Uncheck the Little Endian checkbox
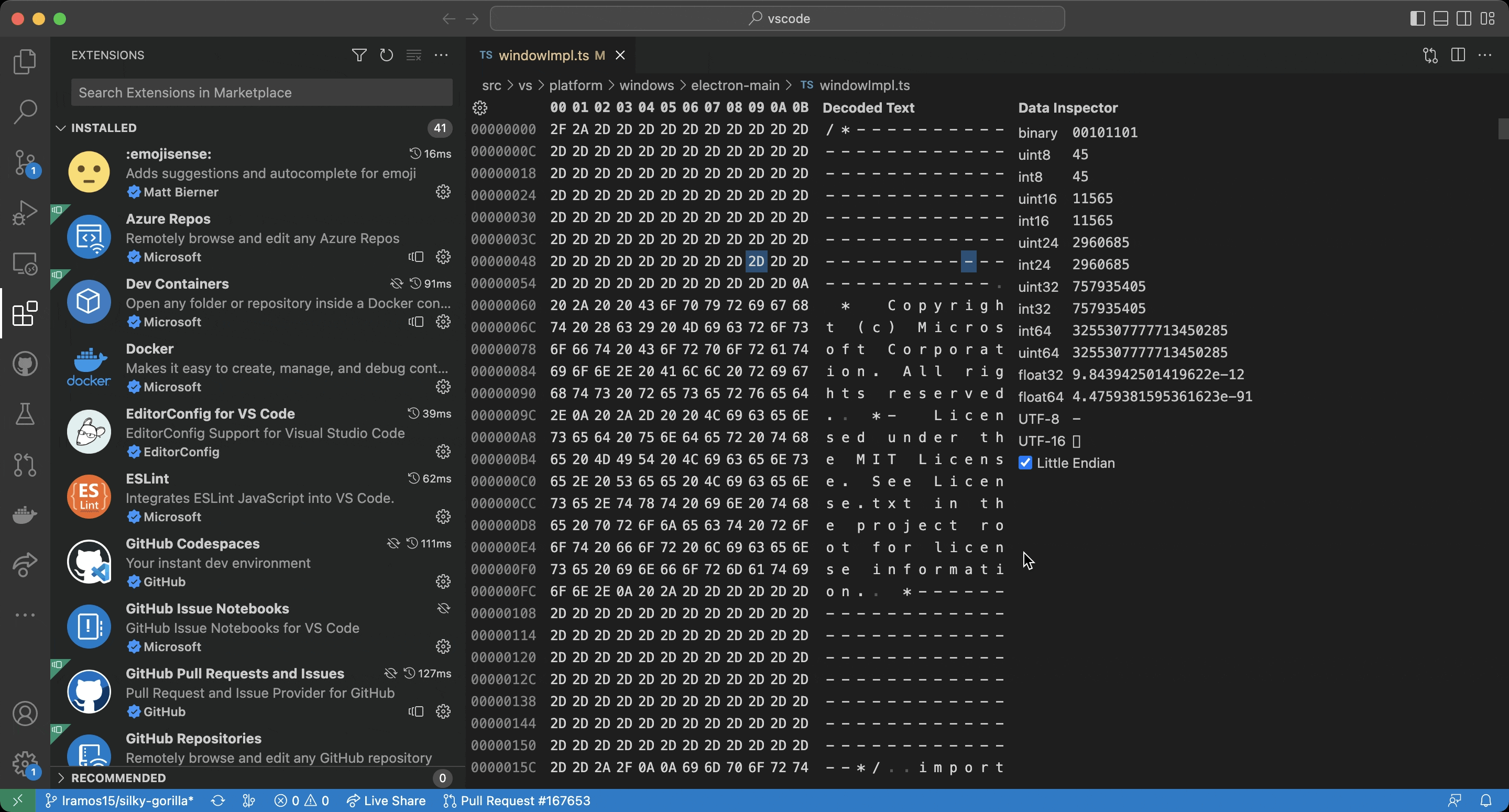 1025,463
